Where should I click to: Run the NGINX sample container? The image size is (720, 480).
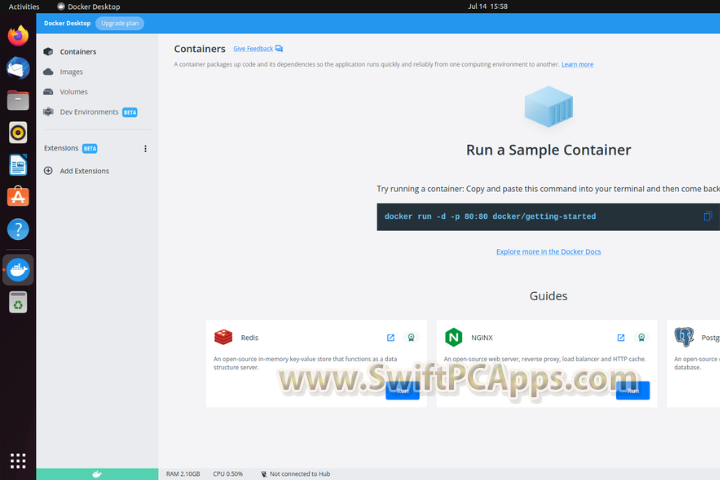(633, 390)
